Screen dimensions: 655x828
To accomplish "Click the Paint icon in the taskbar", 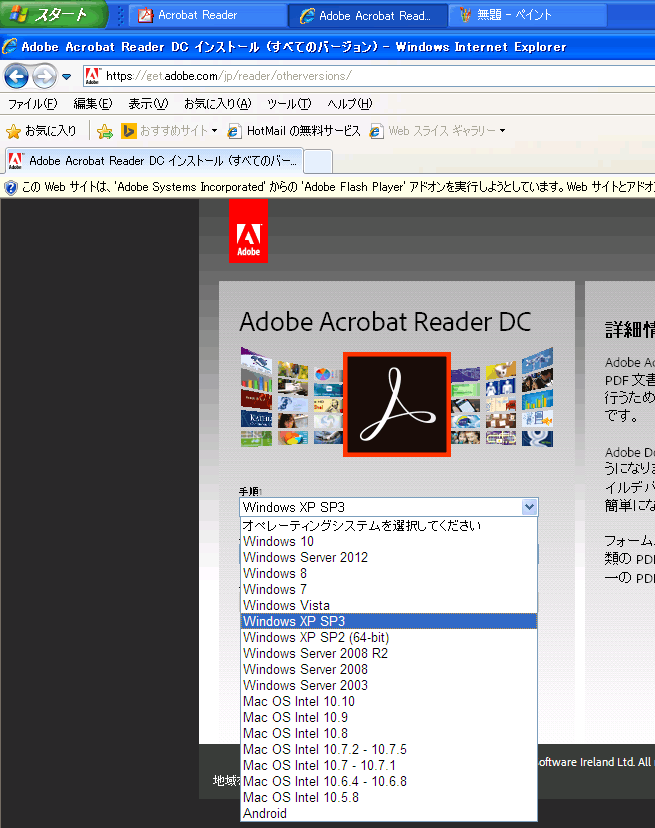I will coord(465,15).
